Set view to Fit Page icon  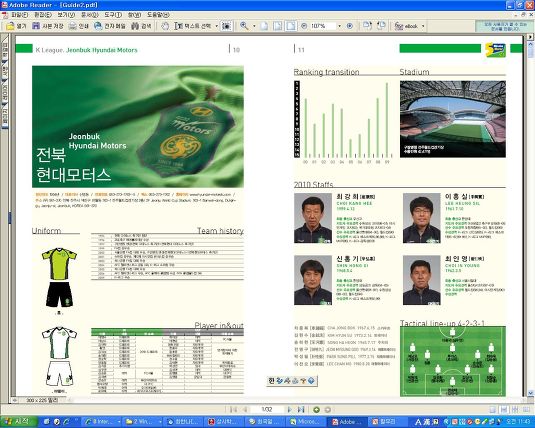tap(278, 26)
